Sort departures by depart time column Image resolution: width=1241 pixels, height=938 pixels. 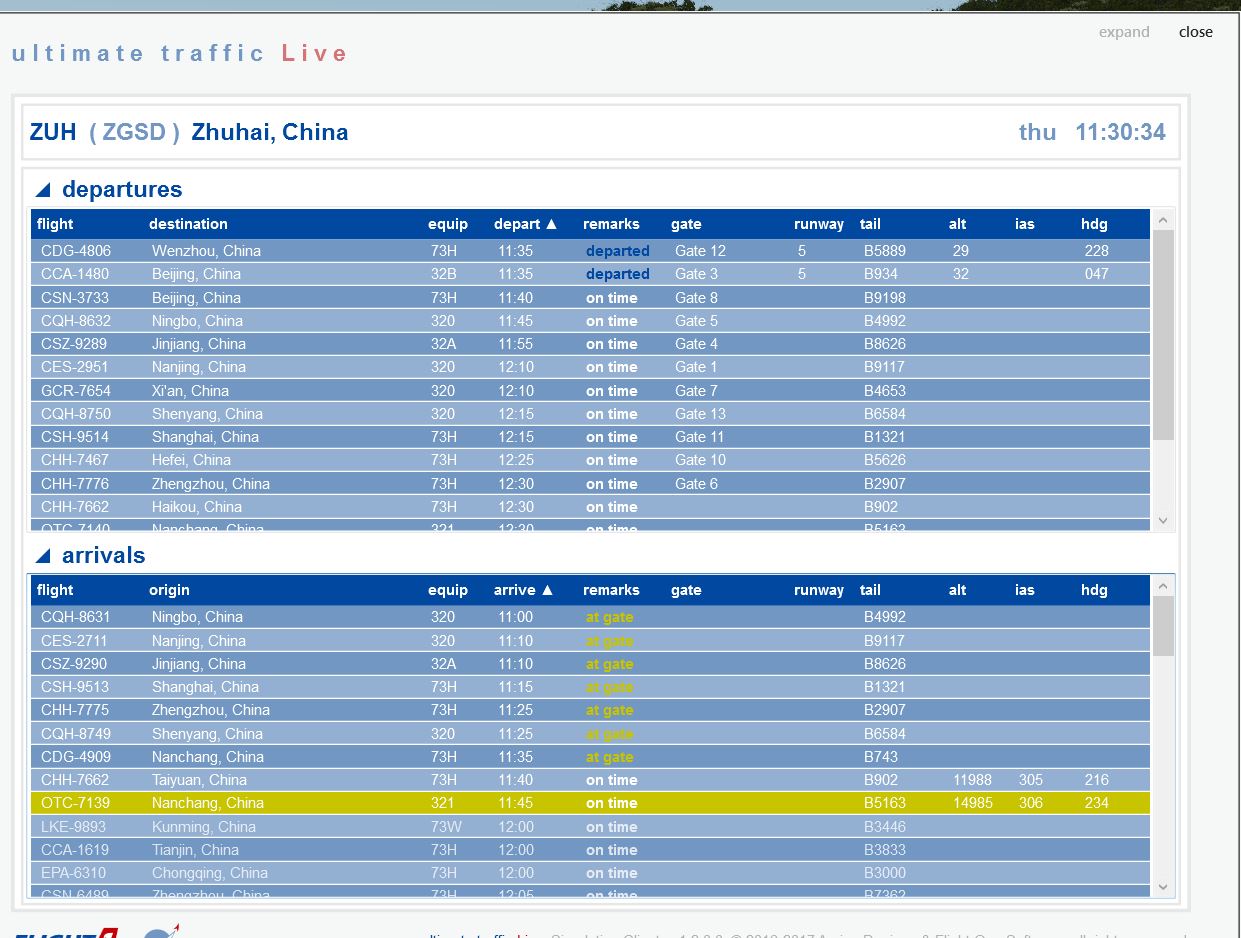point(525,224)
